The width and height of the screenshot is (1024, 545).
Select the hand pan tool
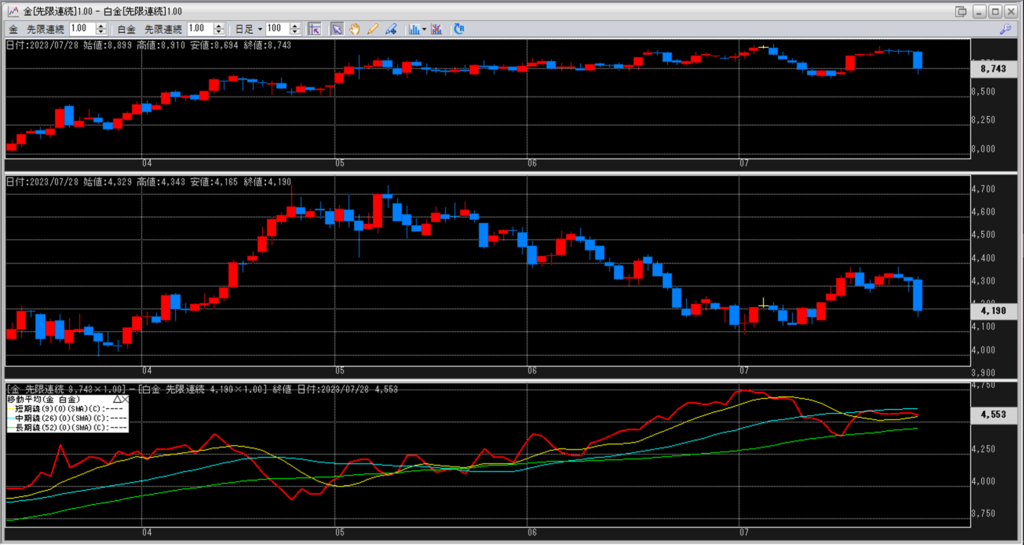coord(355,29)
